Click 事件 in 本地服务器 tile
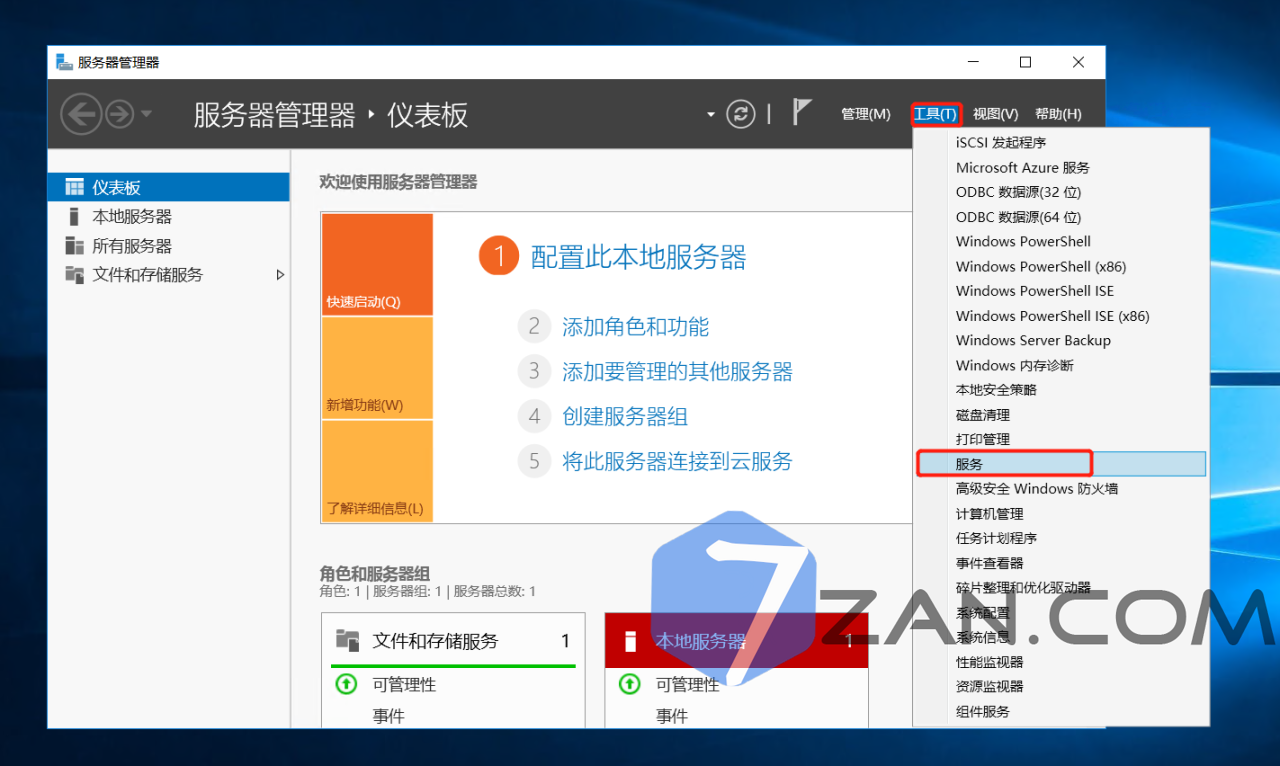The height and width of the screenshot is (766, 1280). pos(671,716)
